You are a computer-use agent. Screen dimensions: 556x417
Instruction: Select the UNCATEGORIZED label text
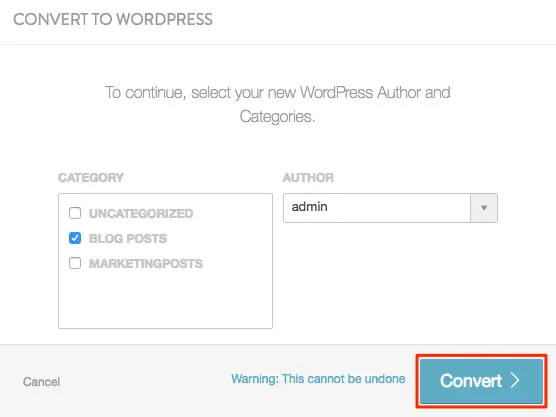[141, 213]
